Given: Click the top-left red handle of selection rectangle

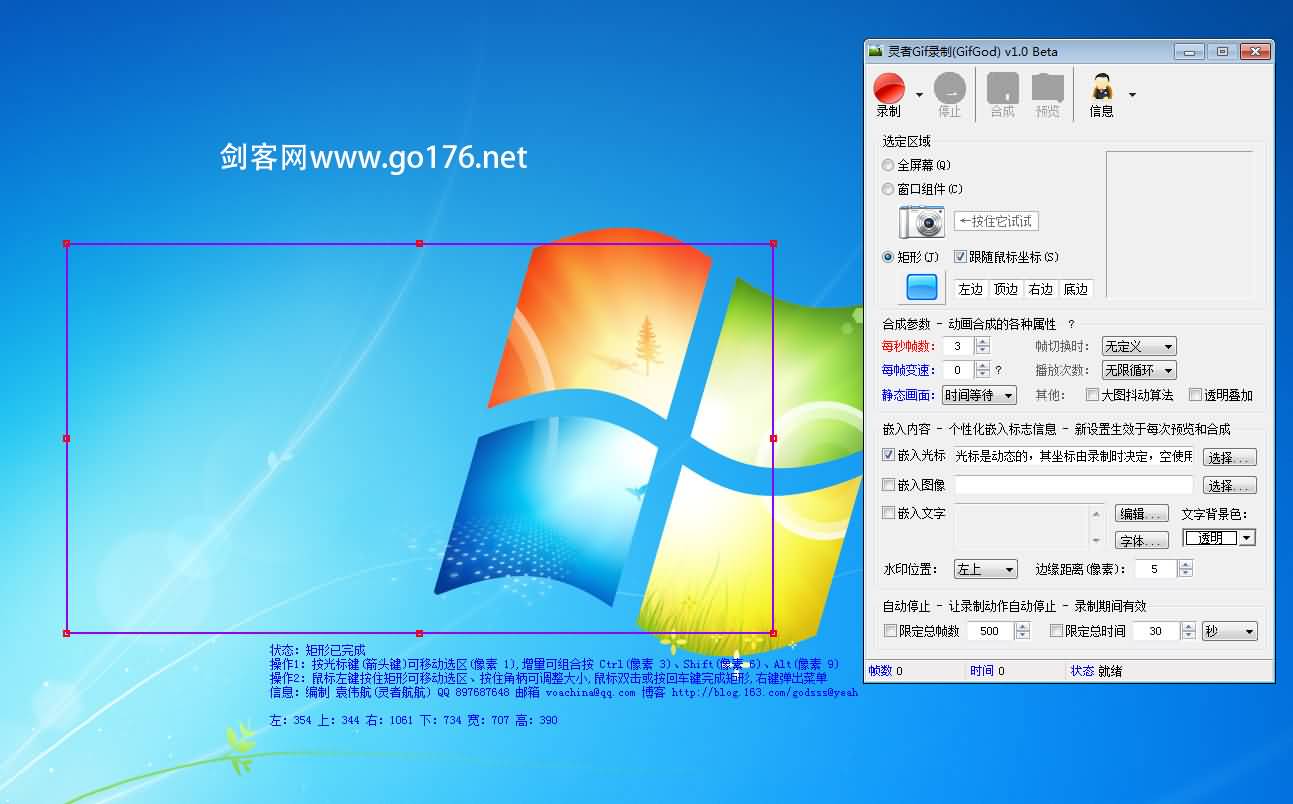Looking at the screenshot, I should (67, 243).
